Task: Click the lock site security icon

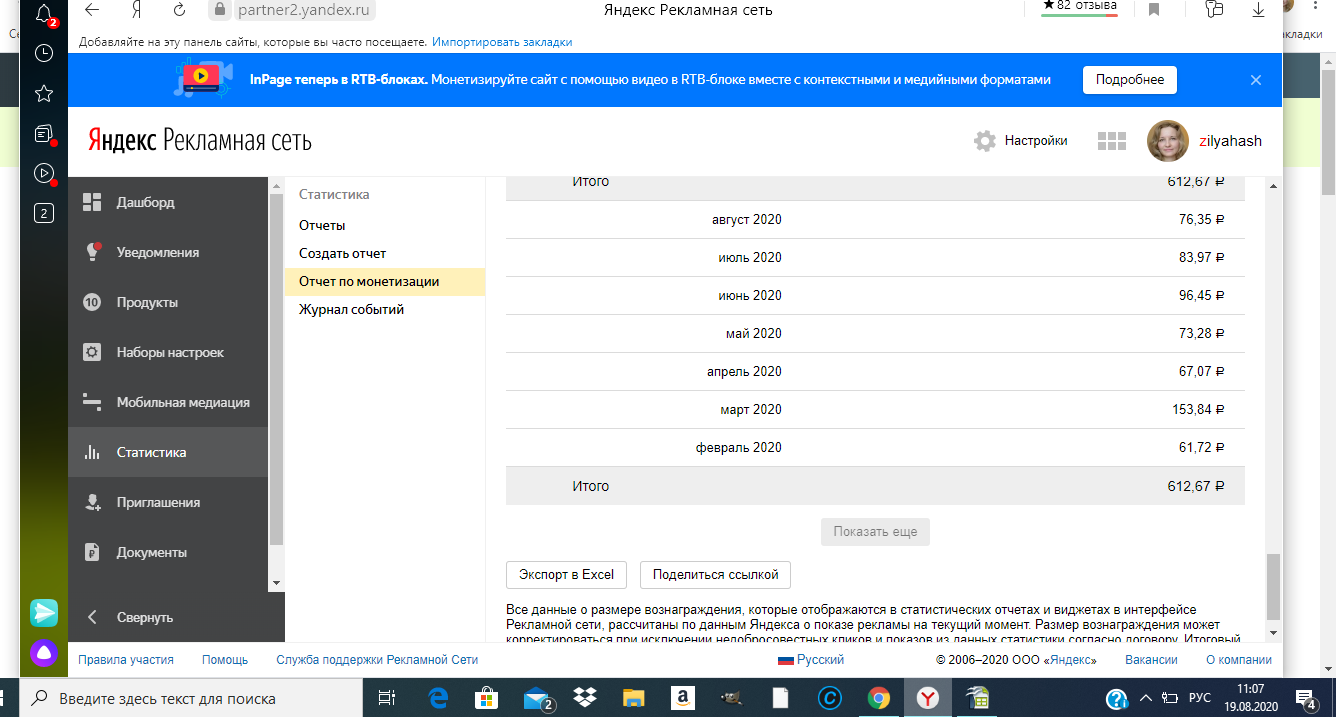Action: point(220,10)
